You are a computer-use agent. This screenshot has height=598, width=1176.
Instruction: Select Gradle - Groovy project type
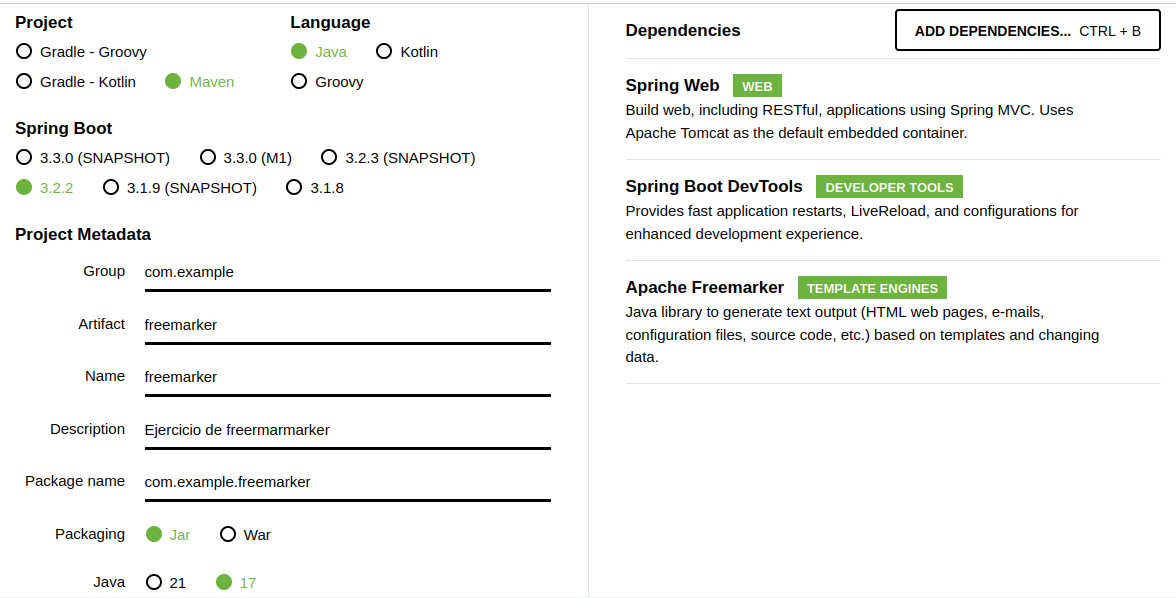[81, 52]
